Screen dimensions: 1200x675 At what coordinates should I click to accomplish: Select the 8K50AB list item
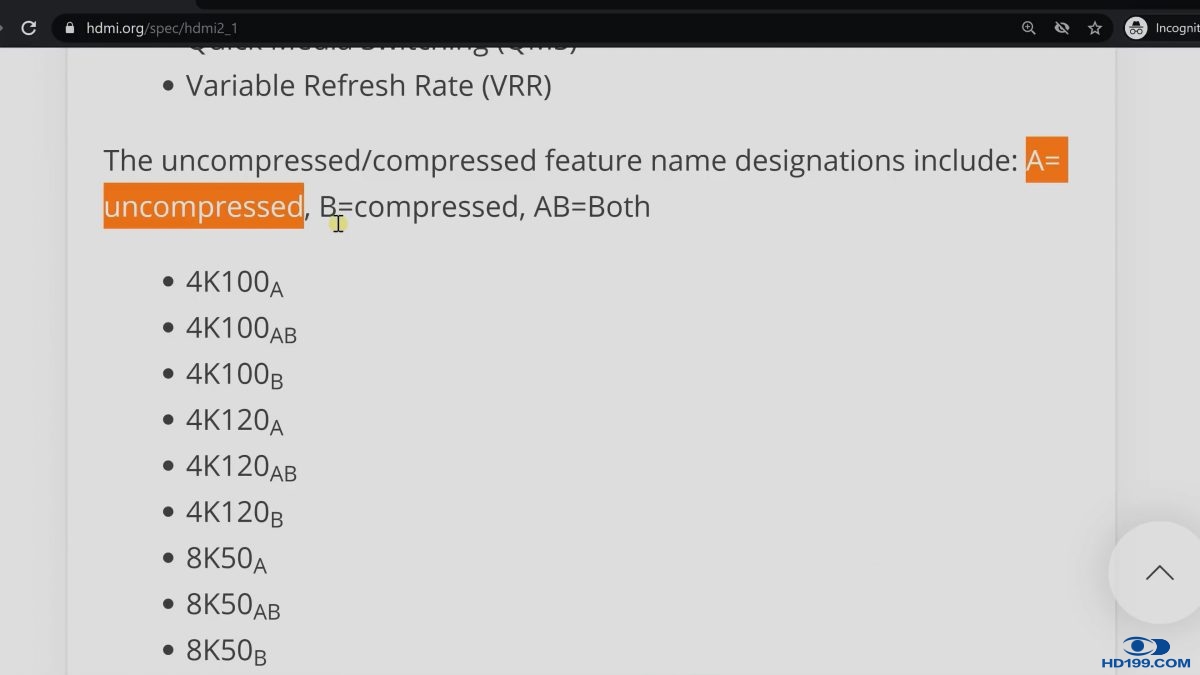(x=233, y=605)
